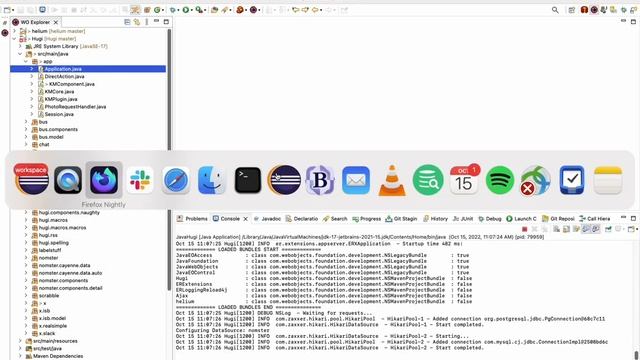The width and height of the screenshot is (640, 360).
Task: Select Firefox Nightly in the app switcher
Action: pyautogui.click(x=104, y=180)
